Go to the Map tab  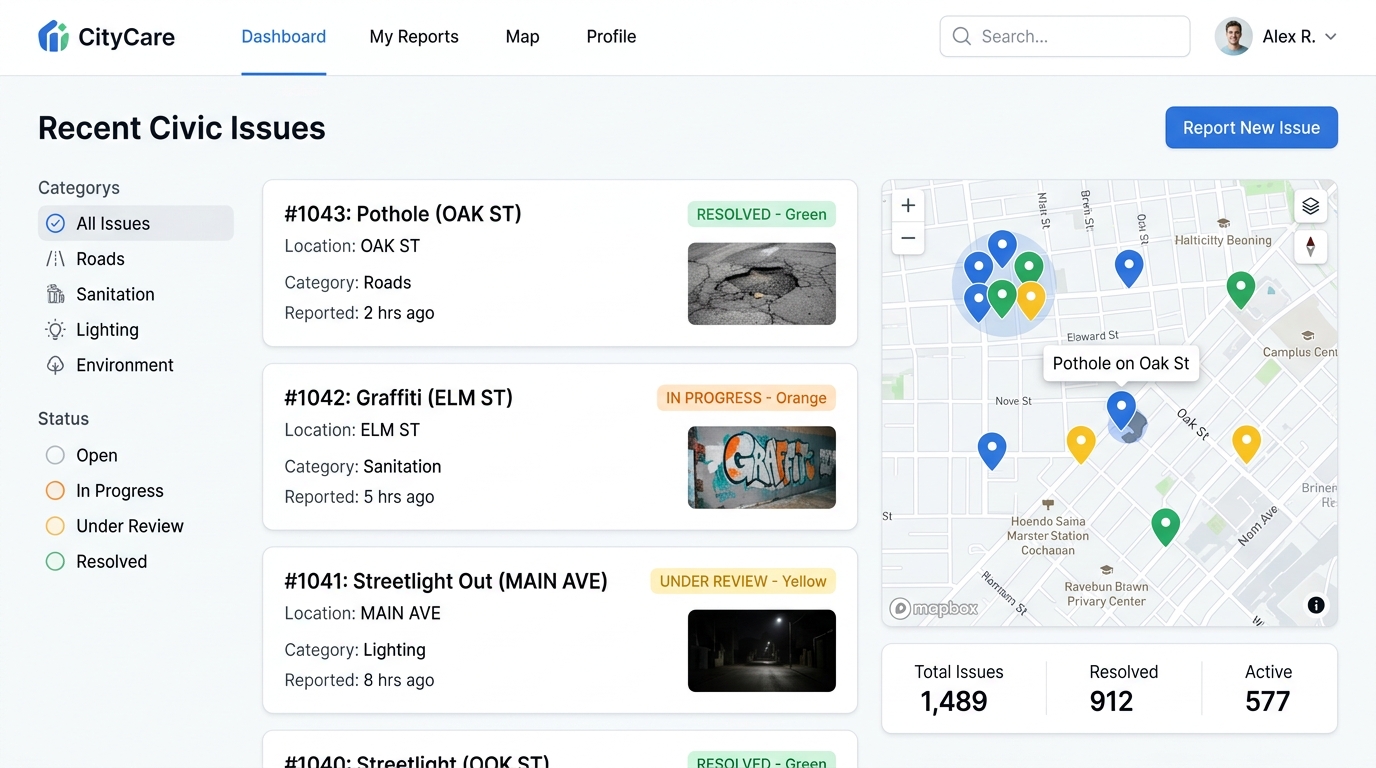pyautogui.click(x=522, y=37)
